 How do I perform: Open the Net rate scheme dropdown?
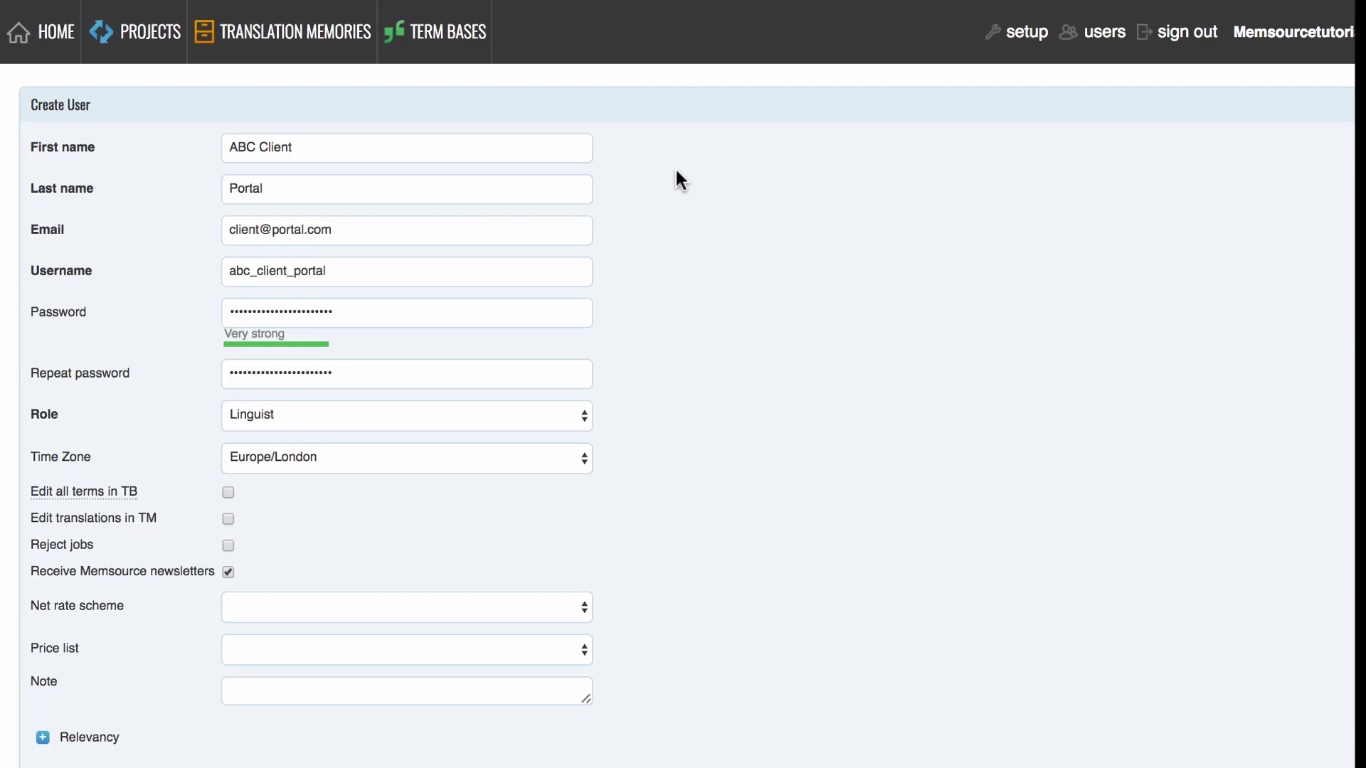406,607
